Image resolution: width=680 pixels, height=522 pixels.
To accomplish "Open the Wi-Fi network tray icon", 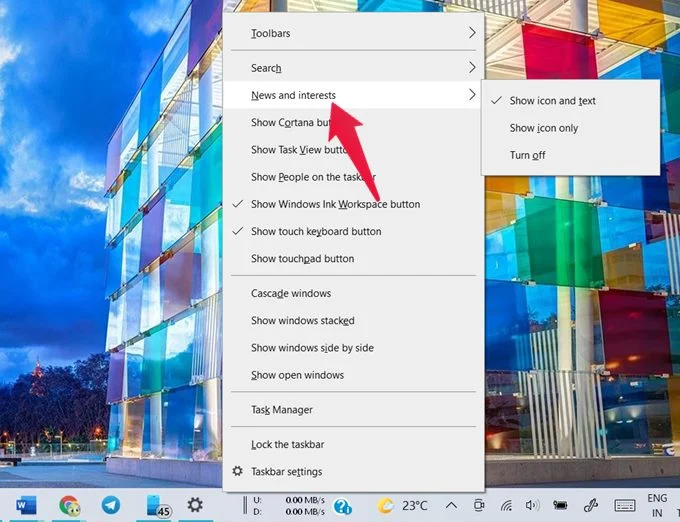I will point(508,506).
